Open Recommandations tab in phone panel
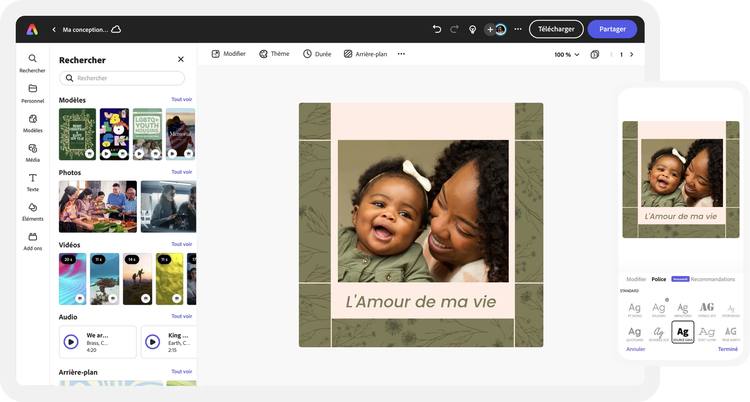Viewport: 750px width, 402px height. [x=713, y=279]
